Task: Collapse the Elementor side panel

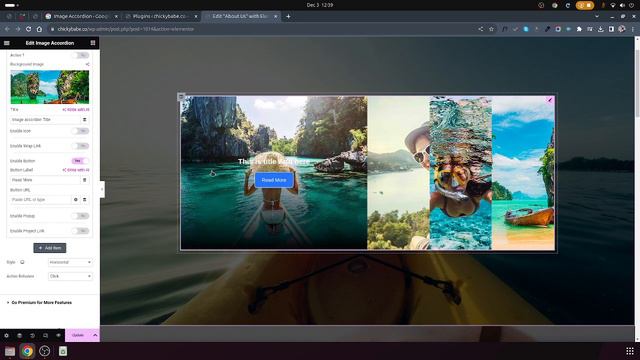Action: point(102,189)
